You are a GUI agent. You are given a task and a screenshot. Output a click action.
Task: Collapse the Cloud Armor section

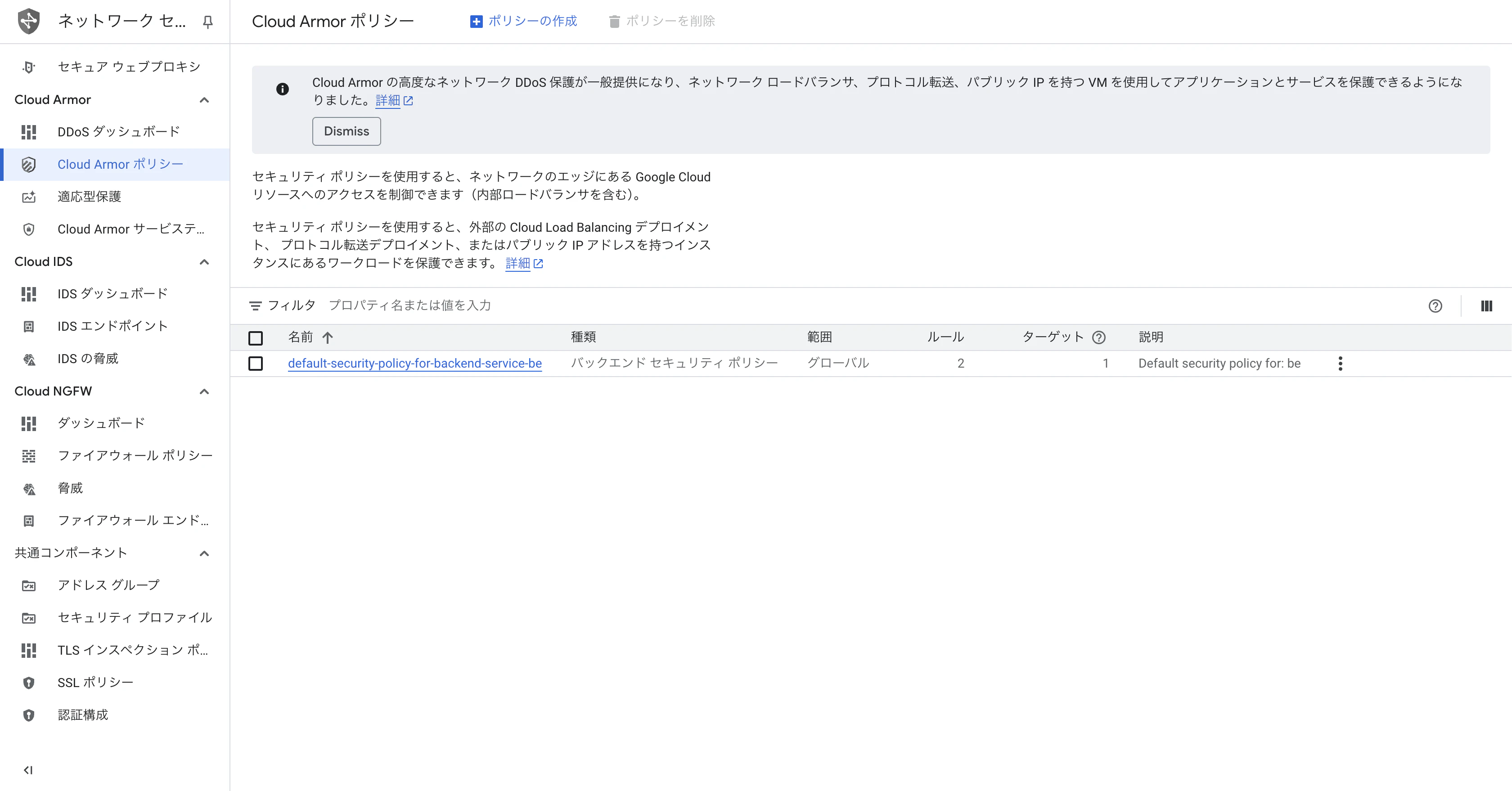click(204, 100)
